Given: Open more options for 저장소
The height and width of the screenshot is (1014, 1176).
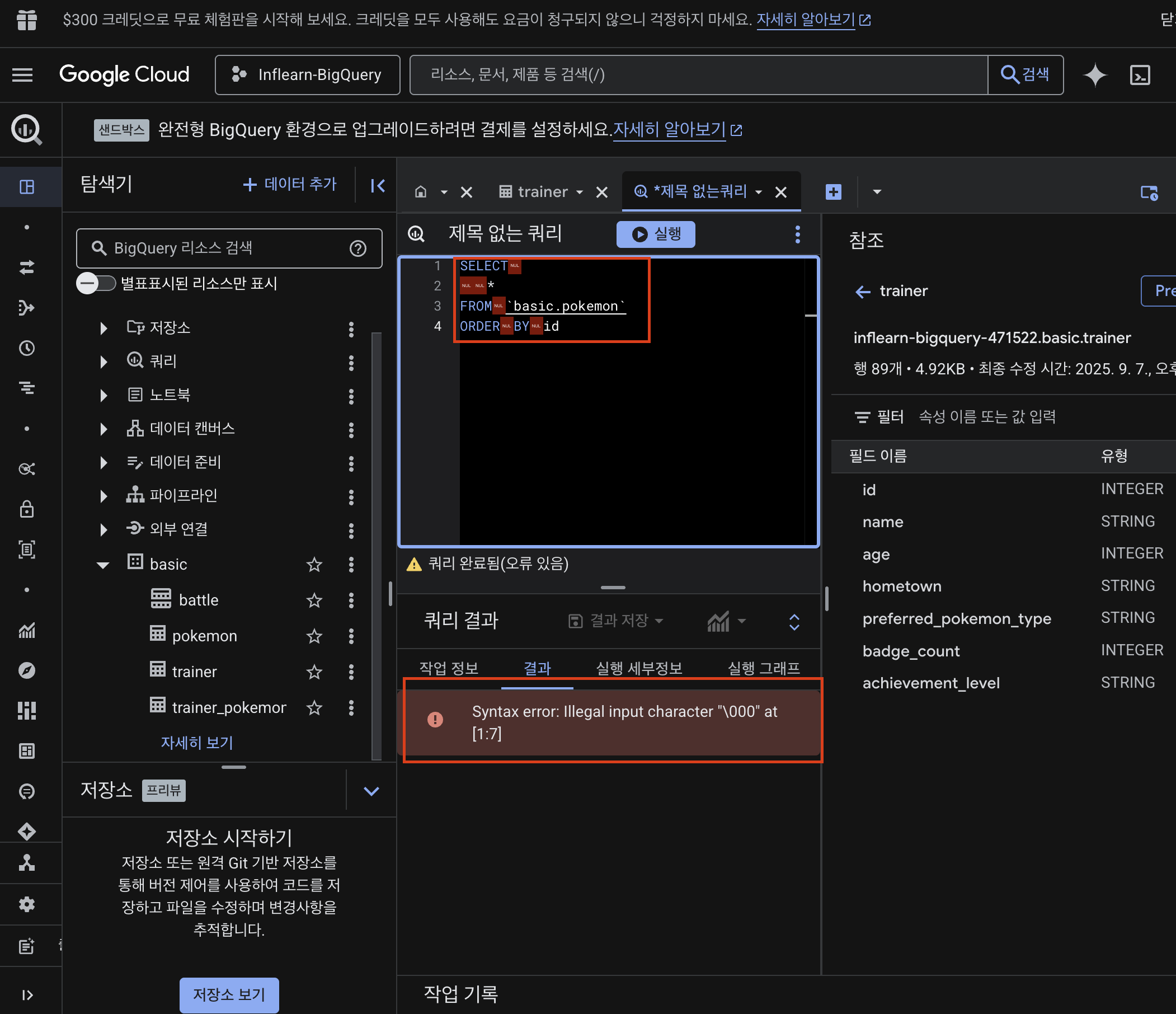Looking at the screenshot, I should click(x=351, y=328).
